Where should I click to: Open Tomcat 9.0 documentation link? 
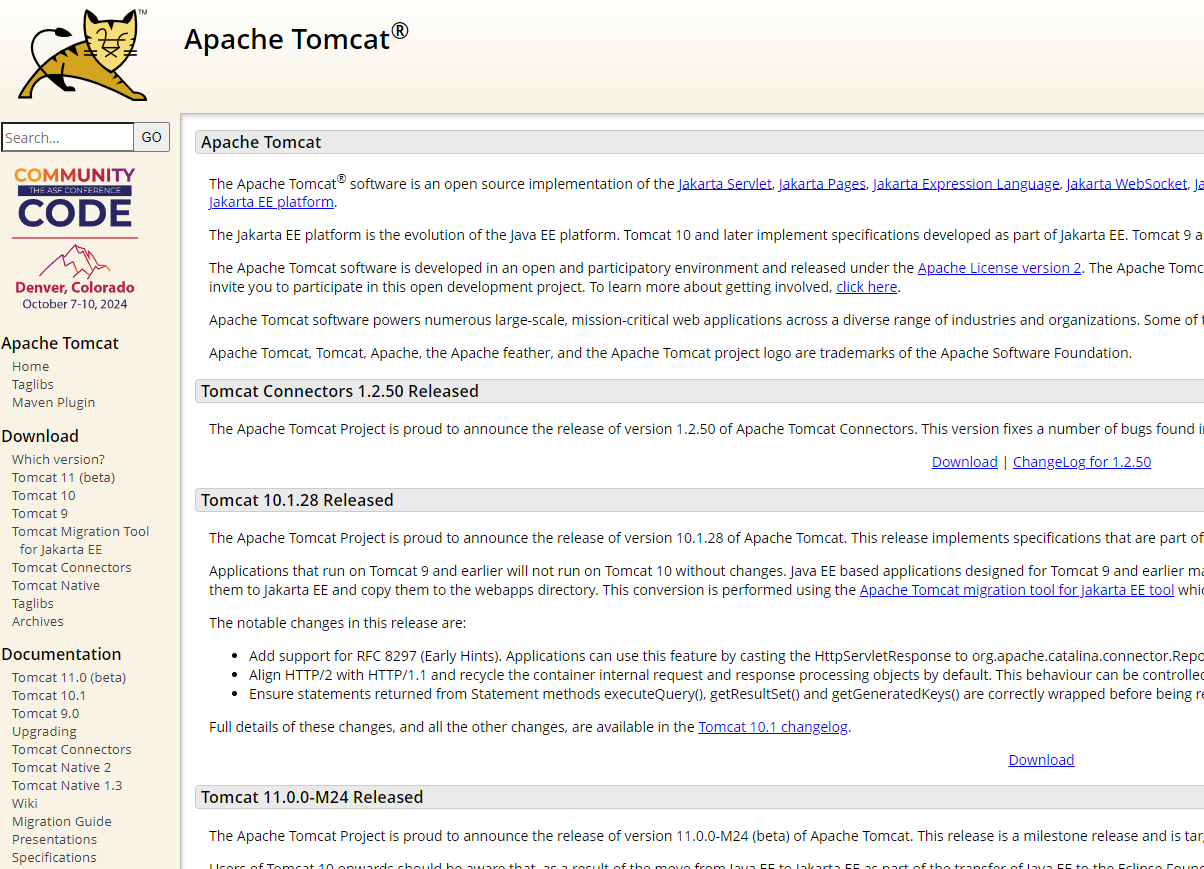coord(45,713)
